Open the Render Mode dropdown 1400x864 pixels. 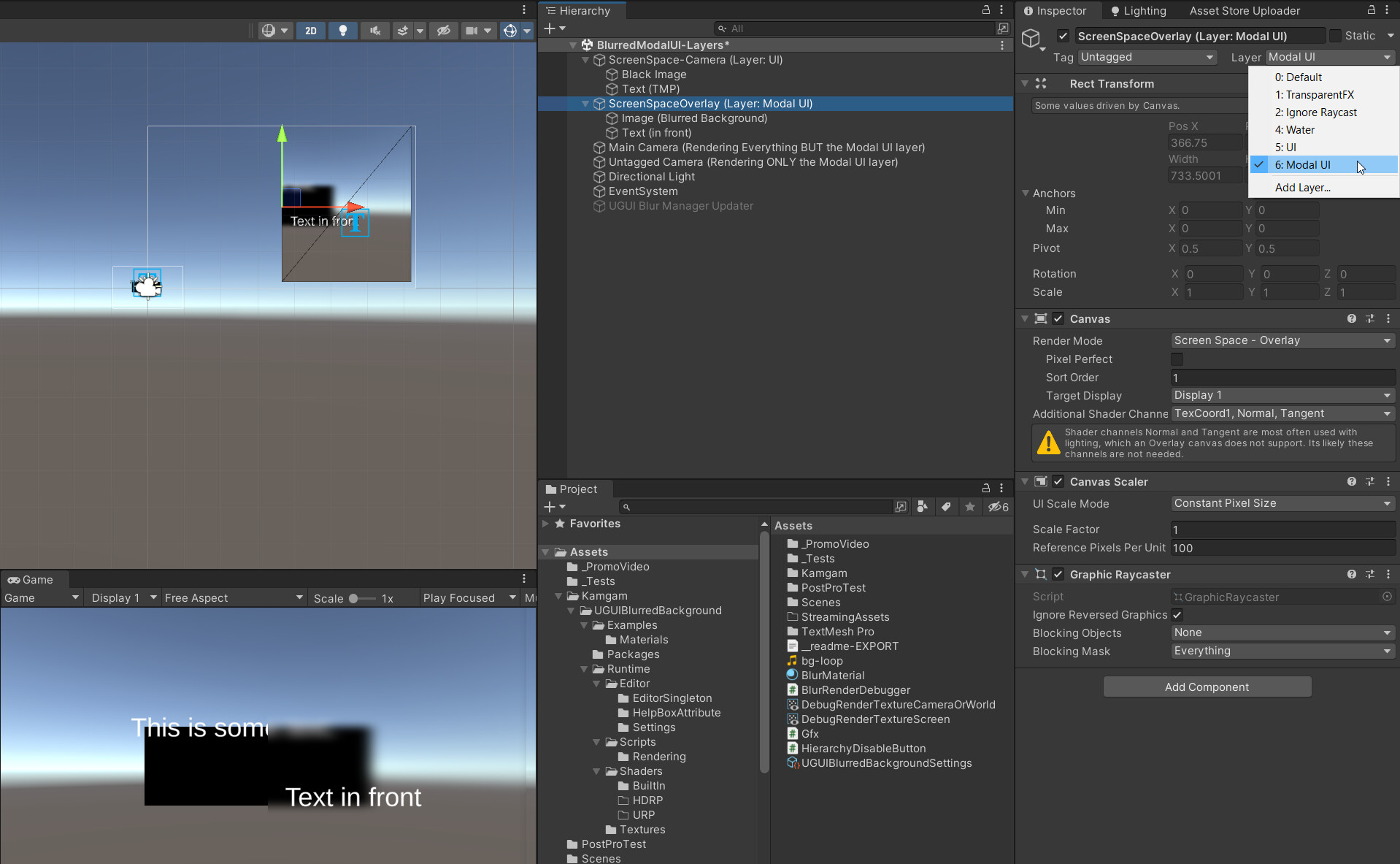point(1281,340)
